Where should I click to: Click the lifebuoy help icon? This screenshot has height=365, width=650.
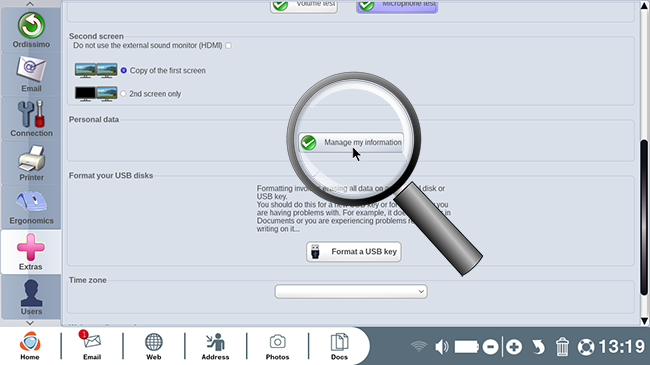[x=586, y=347]
